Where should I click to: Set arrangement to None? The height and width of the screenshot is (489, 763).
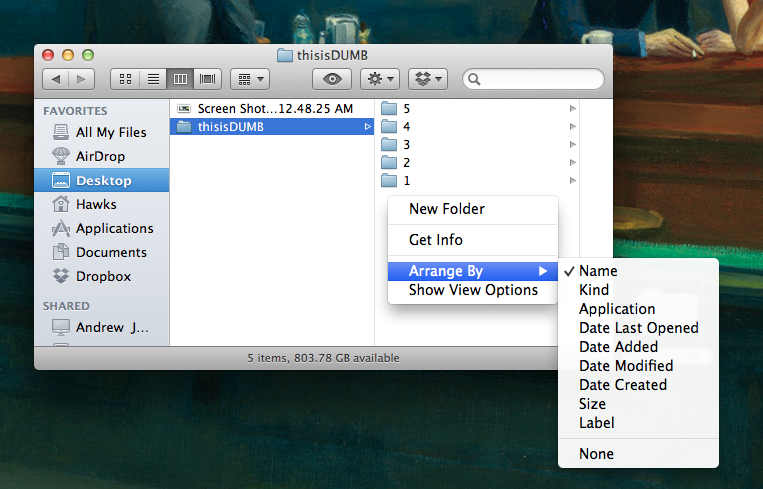click(x=638, y=453)
